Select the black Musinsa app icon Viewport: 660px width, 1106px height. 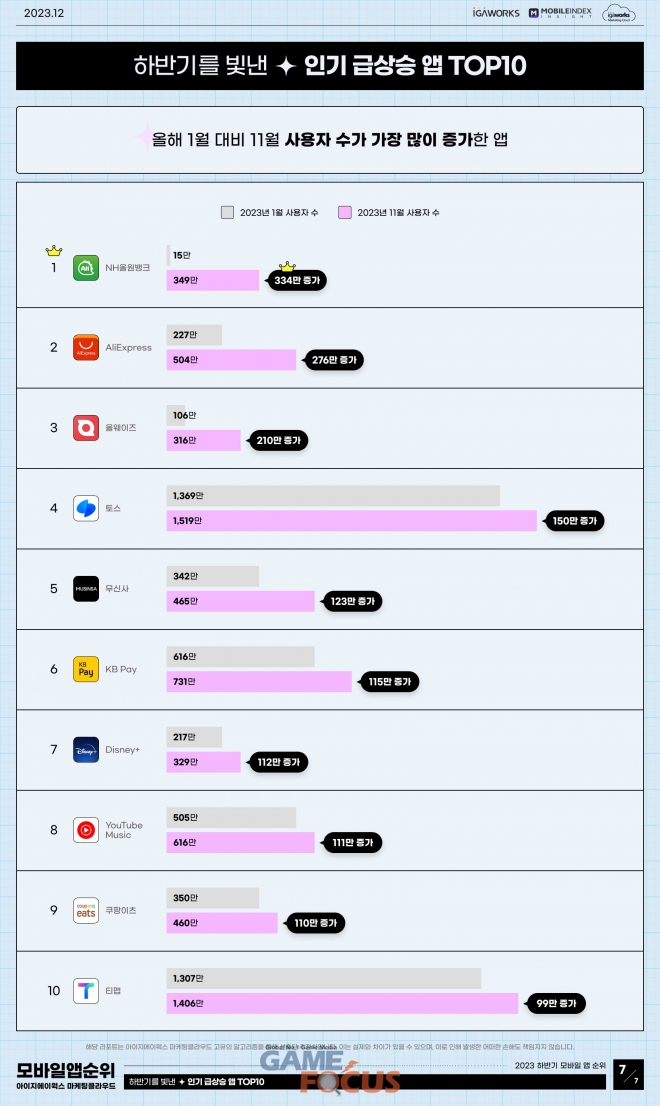click(x=86, y=589)
